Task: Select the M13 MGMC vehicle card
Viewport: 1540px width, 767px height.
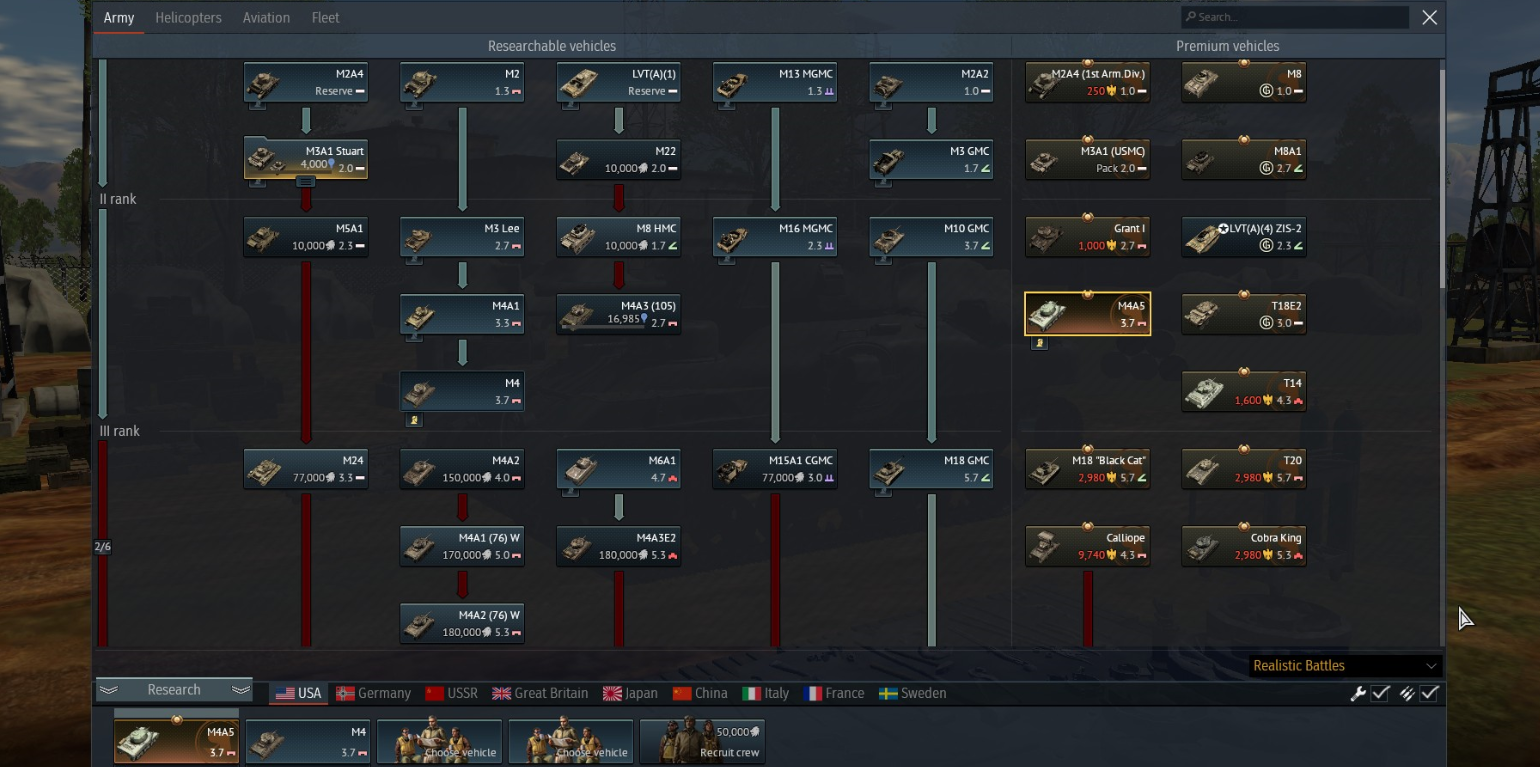Action: click(775, 82)
